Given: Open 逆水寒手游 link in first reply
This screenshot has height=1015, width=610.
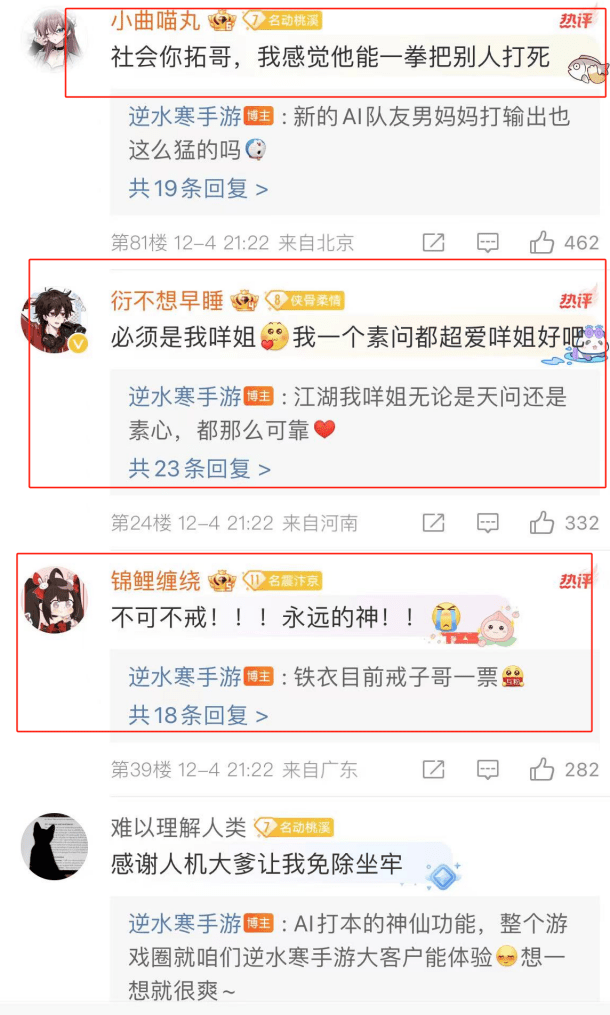Looking at the screenshot, I should (x=185, y=117).
